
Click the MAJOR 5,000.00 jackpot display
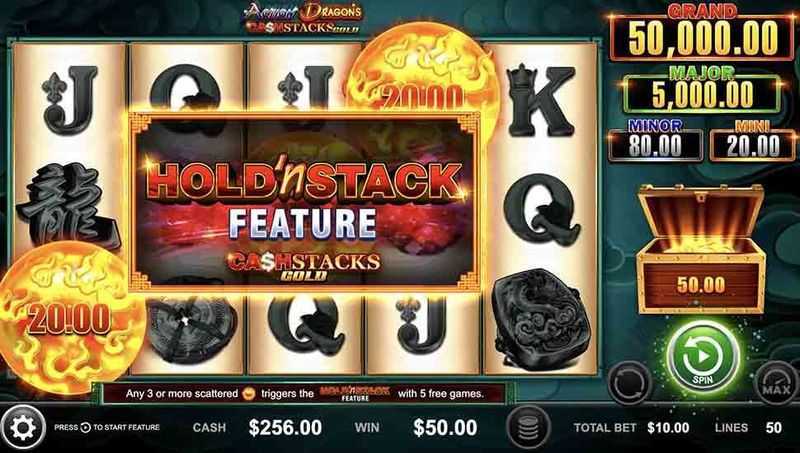[x=702, y=89]
